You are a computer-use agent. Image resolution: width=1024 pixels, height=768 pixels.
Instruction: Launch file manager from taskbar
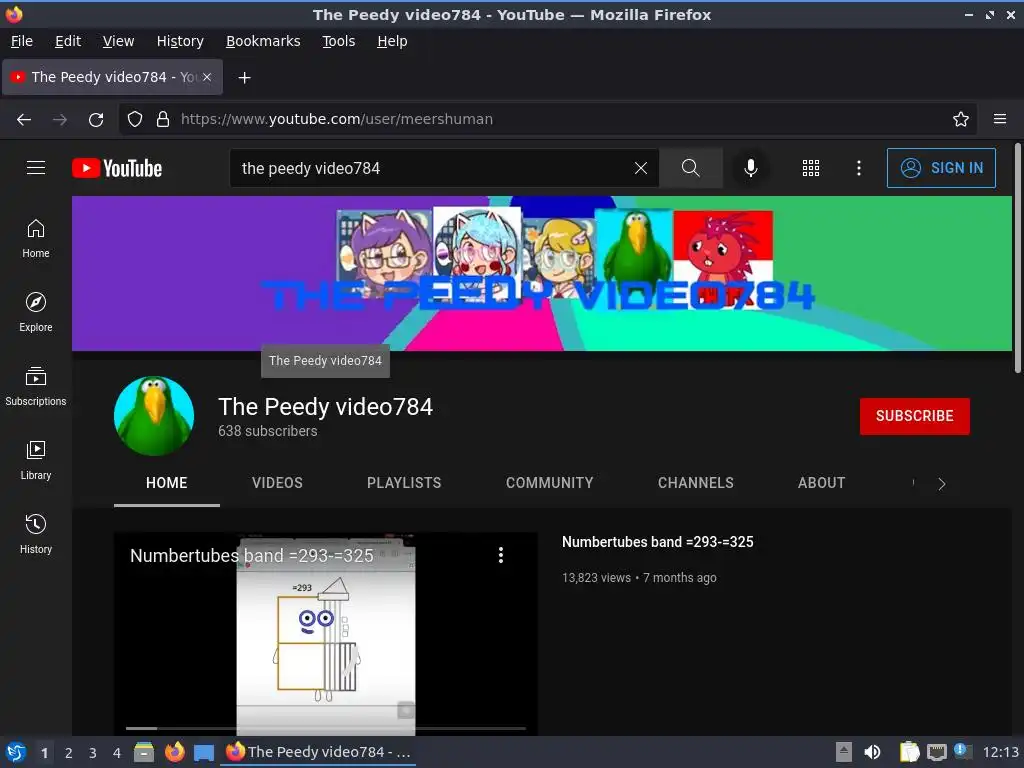[144, 752]
